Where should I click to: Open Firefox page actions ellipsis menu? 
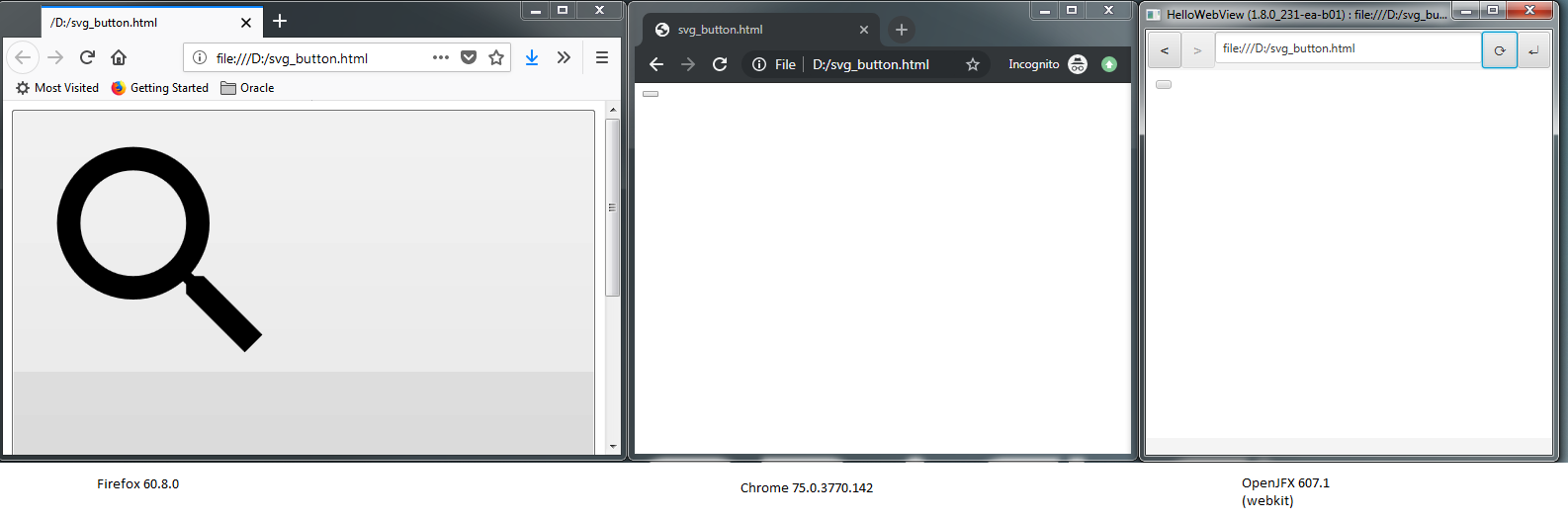click(x=441, y=57)
